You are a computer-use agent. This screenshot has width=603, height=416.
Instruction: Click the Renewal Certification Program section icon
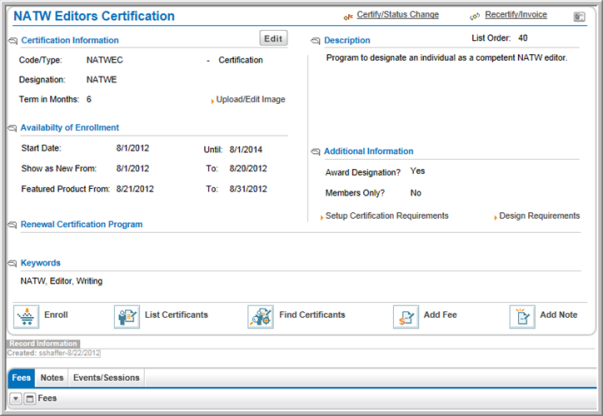pyautogui.click(x=12, y=225)
